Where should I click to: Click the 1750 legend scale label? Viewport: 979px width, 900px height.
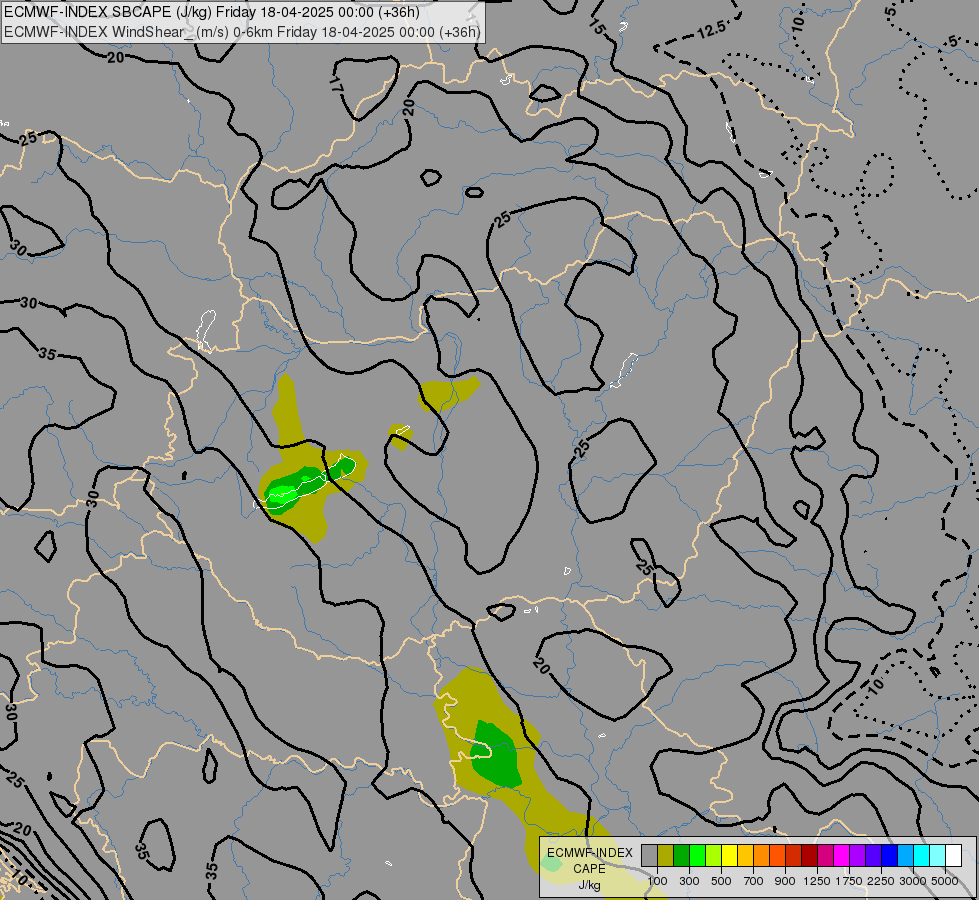[849, 881]
